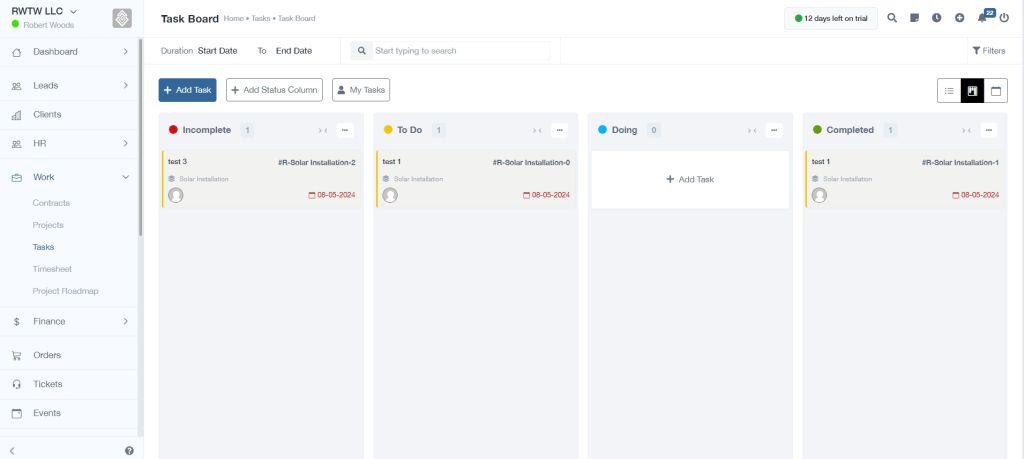Open the three-dot menu of Doing column
The image size is (1024, 459).
774,130
